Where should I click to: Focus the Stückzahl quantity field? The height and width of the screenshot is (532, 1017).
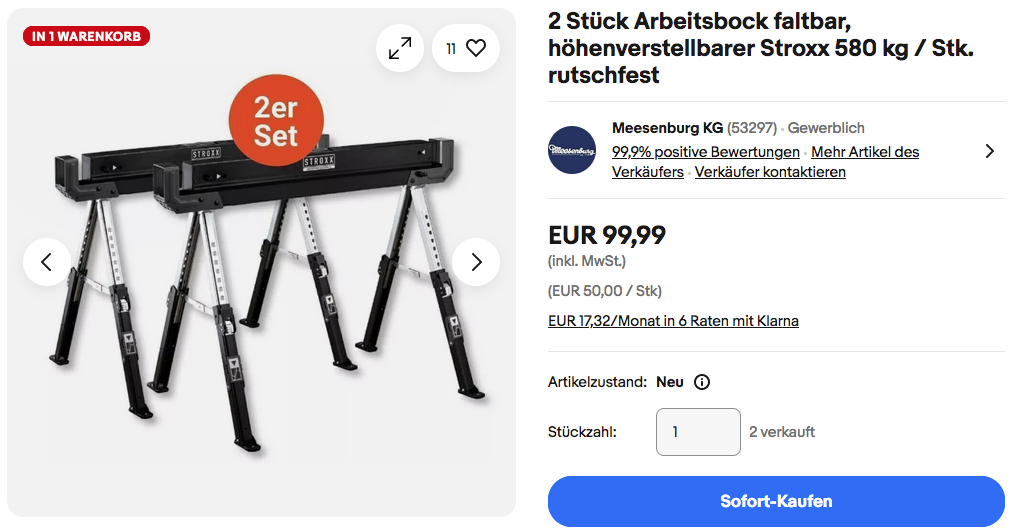pyautogui.click(x=698, y=432)
